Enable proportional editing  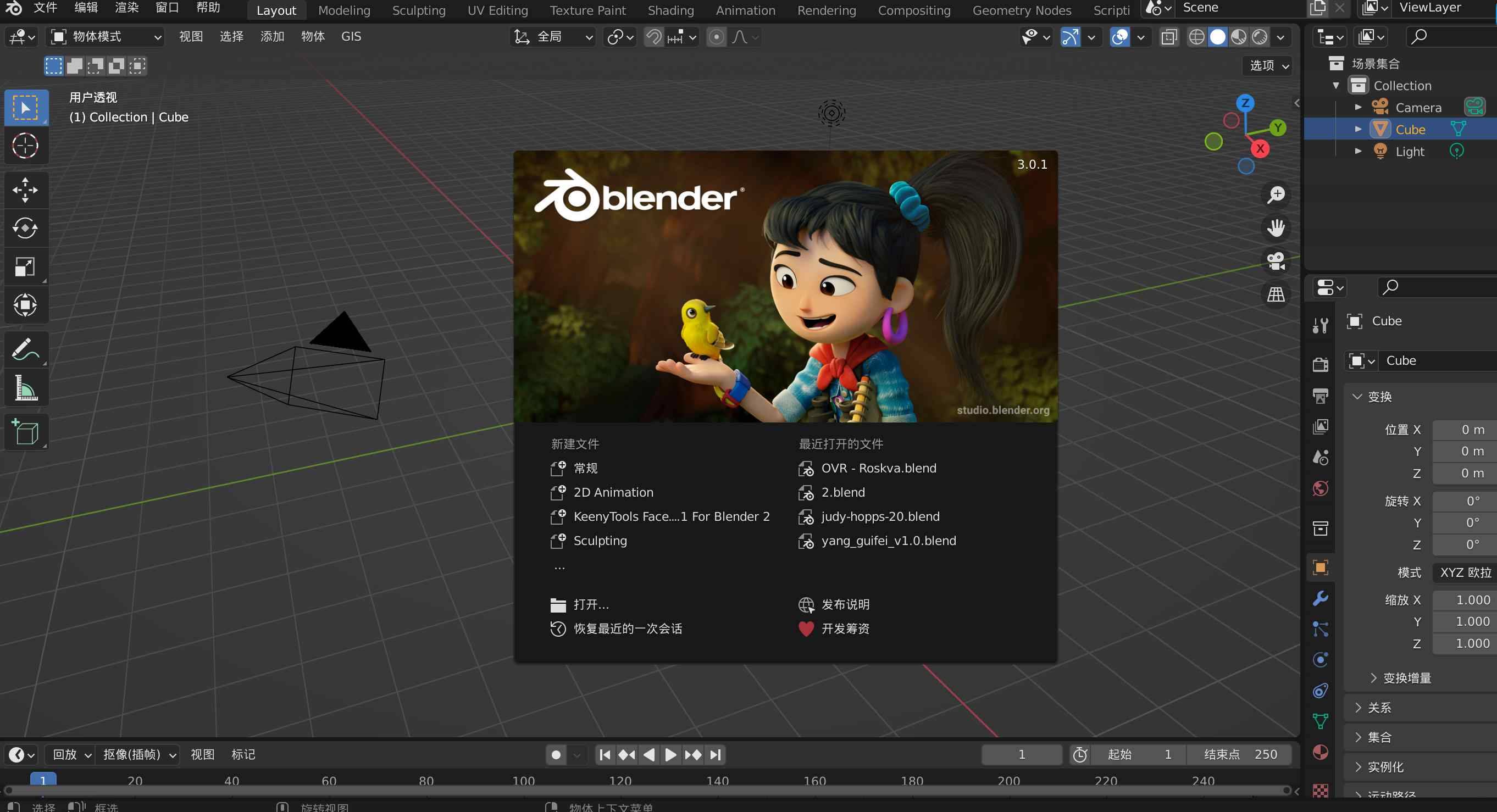717,37
